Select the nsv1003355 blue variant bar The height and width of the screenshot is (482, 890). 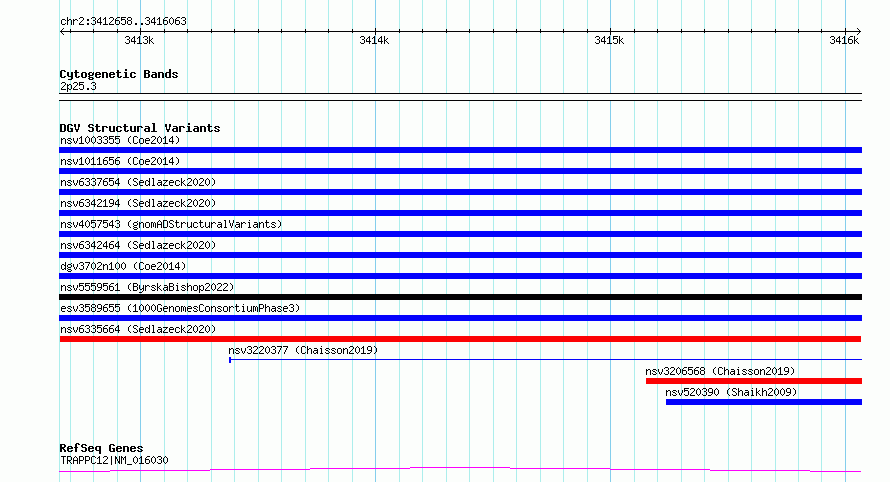click(x=460, y=150)
